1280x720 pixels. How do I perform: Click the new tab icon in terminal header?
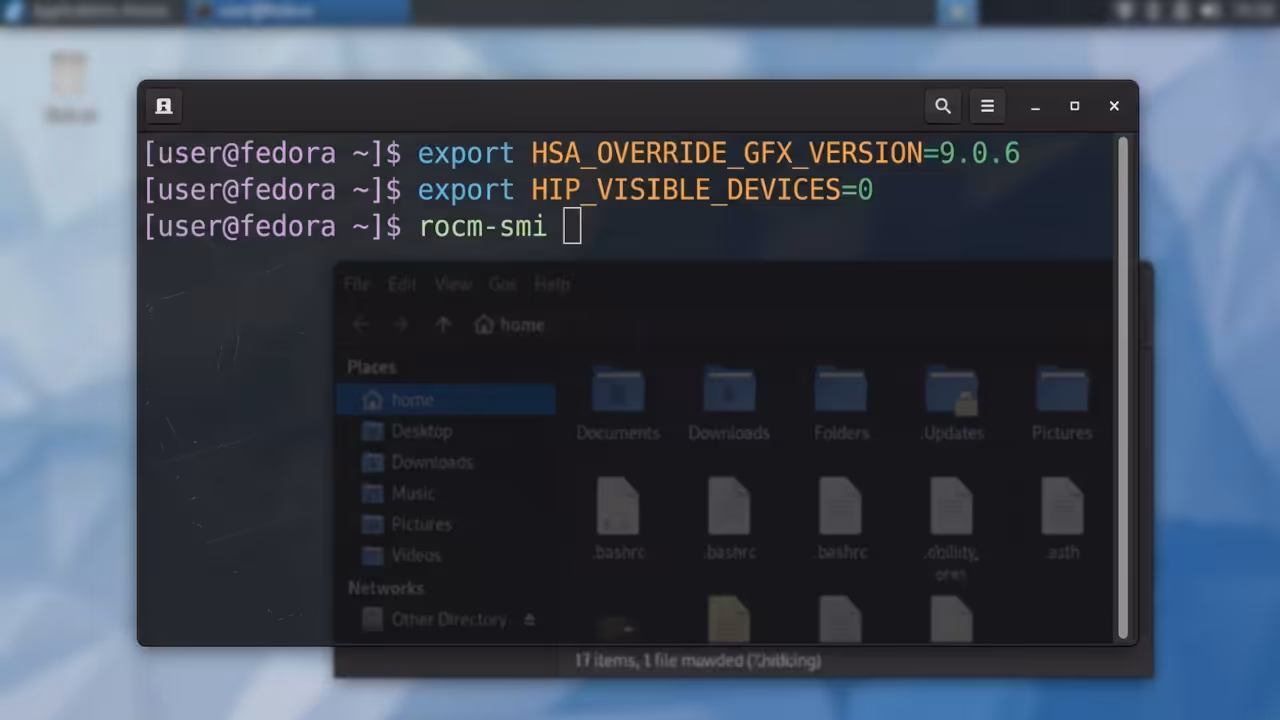pyautogui.click(x=164, y=106)
